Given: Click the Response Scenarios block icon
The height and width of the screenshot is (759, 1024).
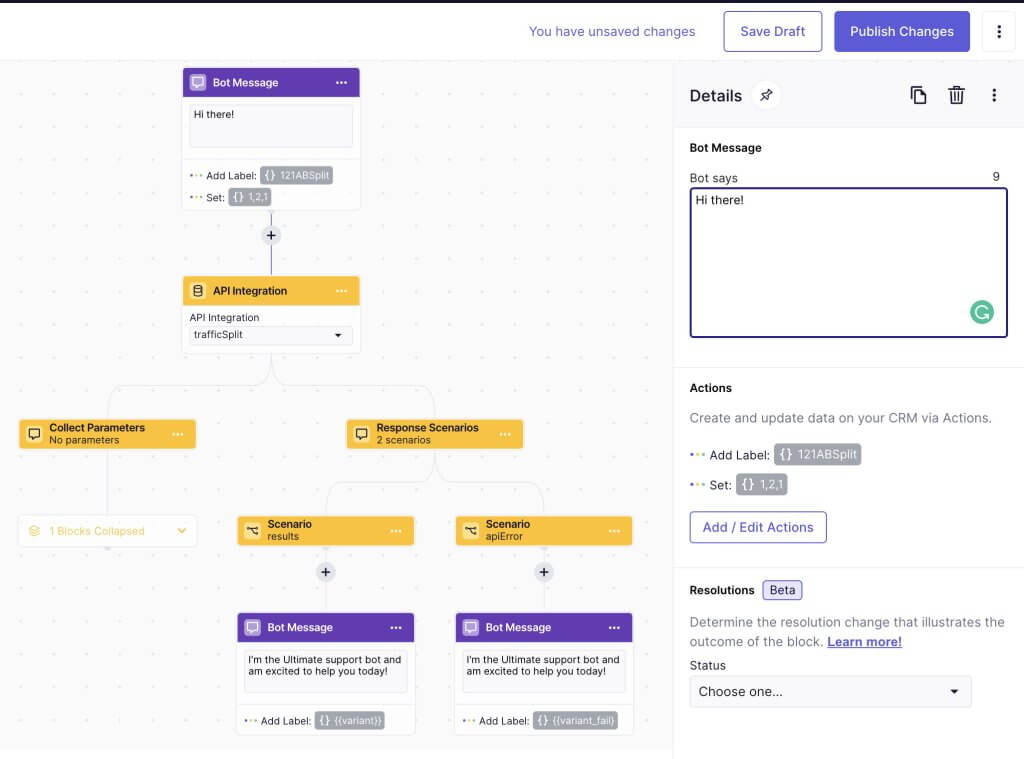Looking at the screenshot, I should (x=361, y=434).
